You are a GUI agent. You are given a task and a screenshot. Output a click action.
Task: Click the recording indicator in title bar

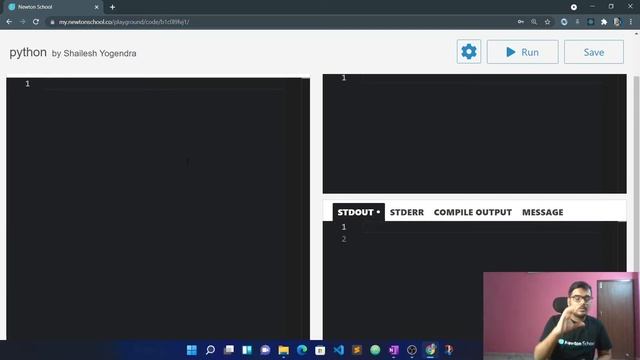click(573, 7)
